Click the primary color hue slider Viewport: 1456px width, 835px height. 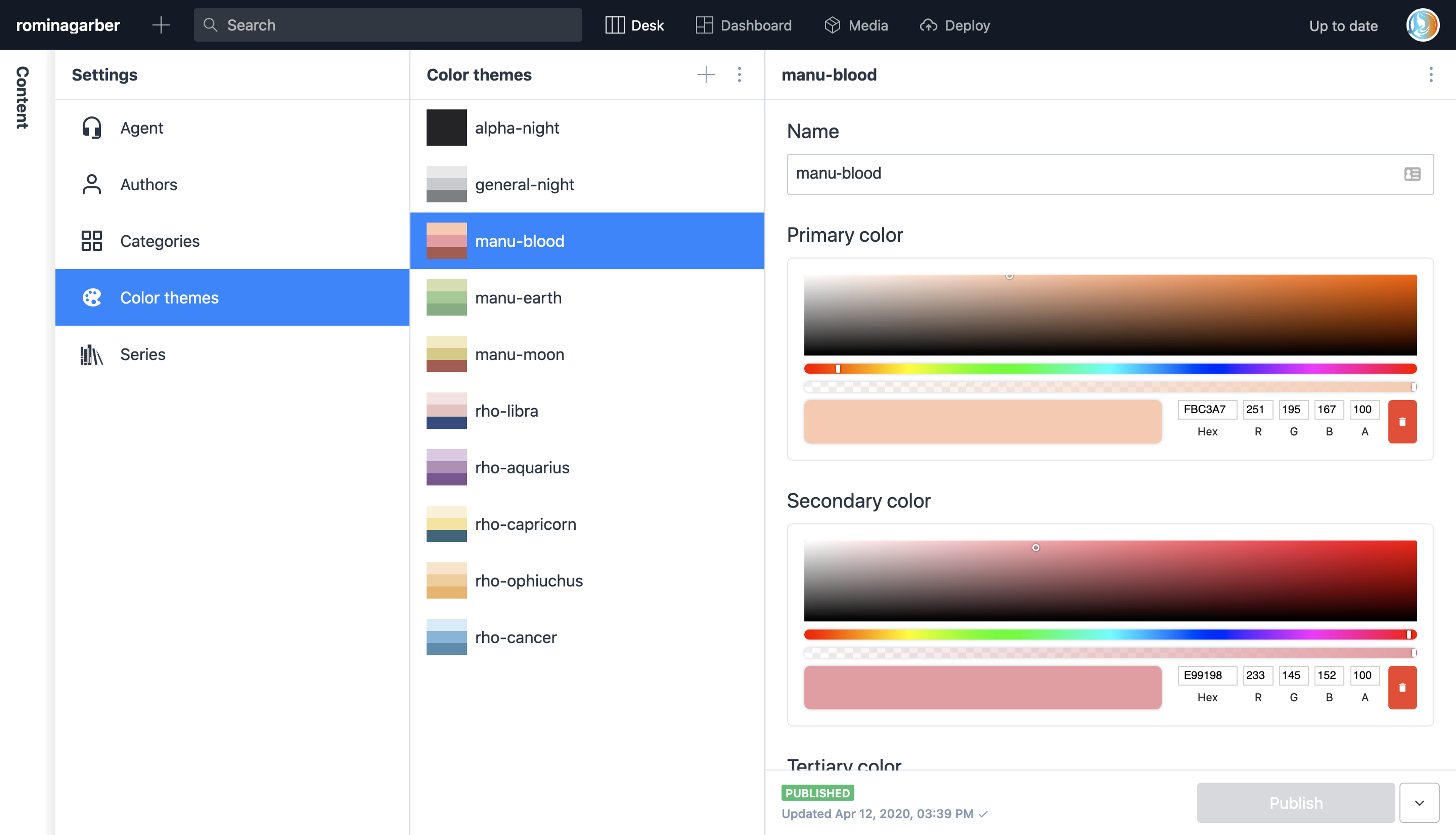click(x=1109, y=368)
